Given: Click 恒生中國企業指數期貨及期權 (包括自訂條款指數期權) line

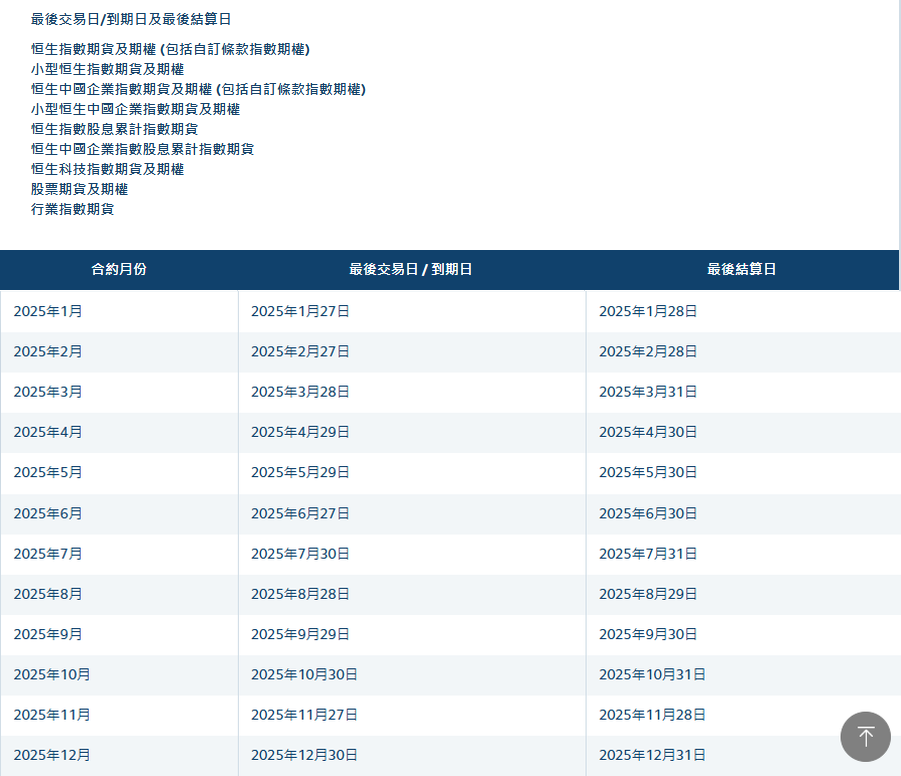Looking at the screenshot, I should coord(198,89).
